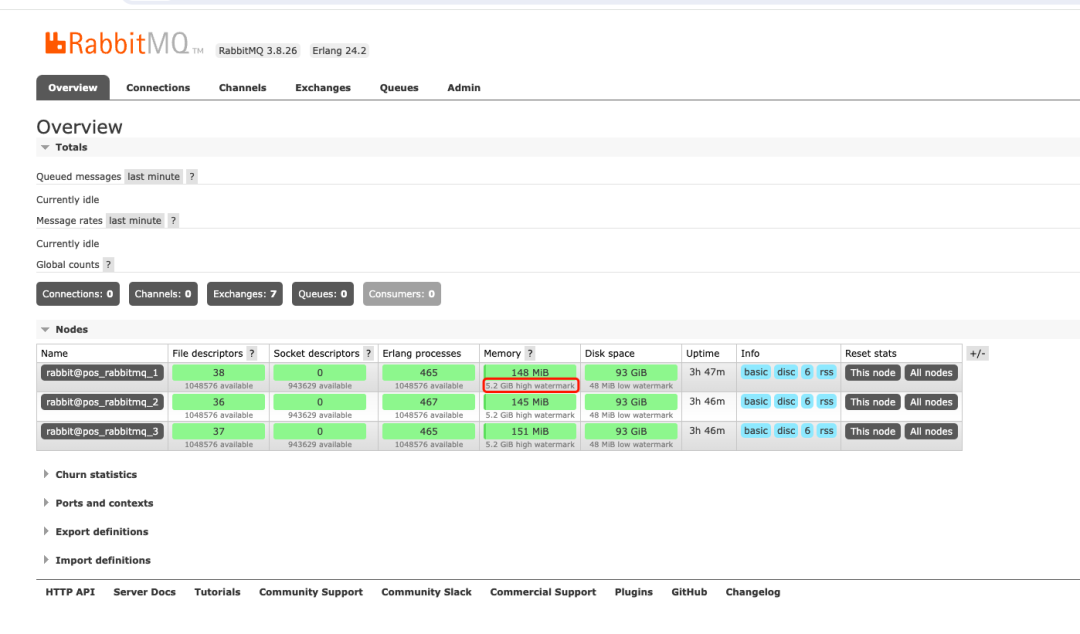Click the rss tag for rabbitmq_1
Screen dimensions: 1080x634
tap(827, 372)
